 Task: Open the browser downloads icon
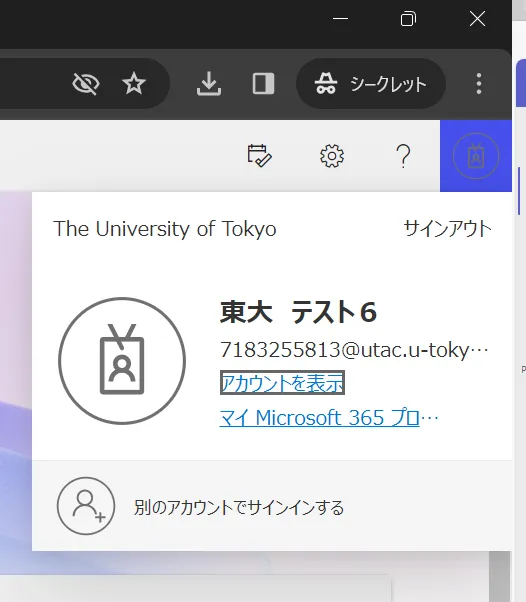click(x=209, y=83)
